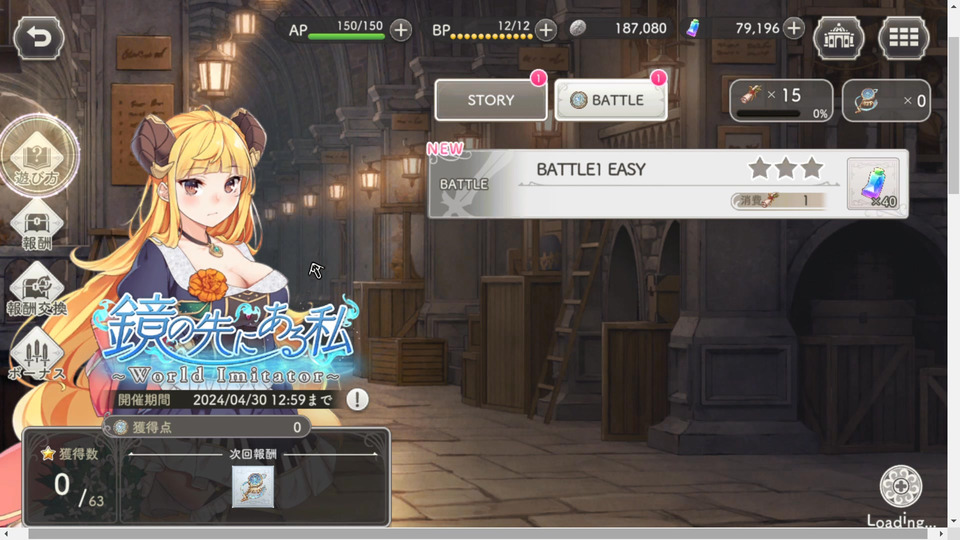This screenshot has width=960, height=540.
Task: Click the ticket counter showing x15
Action: [781, 100]
